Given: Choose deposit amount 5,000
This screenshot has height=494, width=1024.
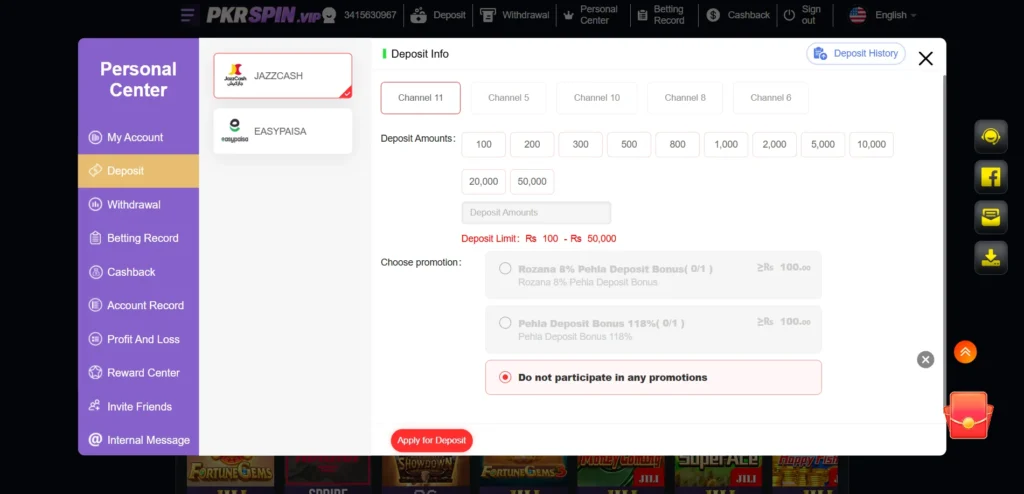Looking at the screenshot, I should [x=823, y=144].
